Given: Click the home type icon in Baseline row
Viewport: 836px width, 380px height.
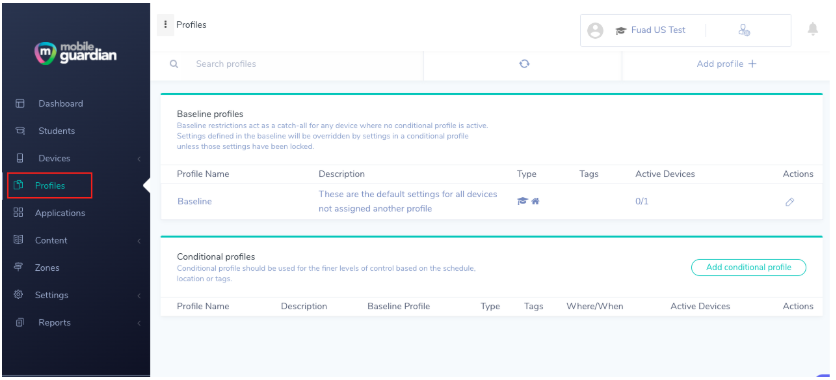Looking at the screenshot, I should coord(535,201).
